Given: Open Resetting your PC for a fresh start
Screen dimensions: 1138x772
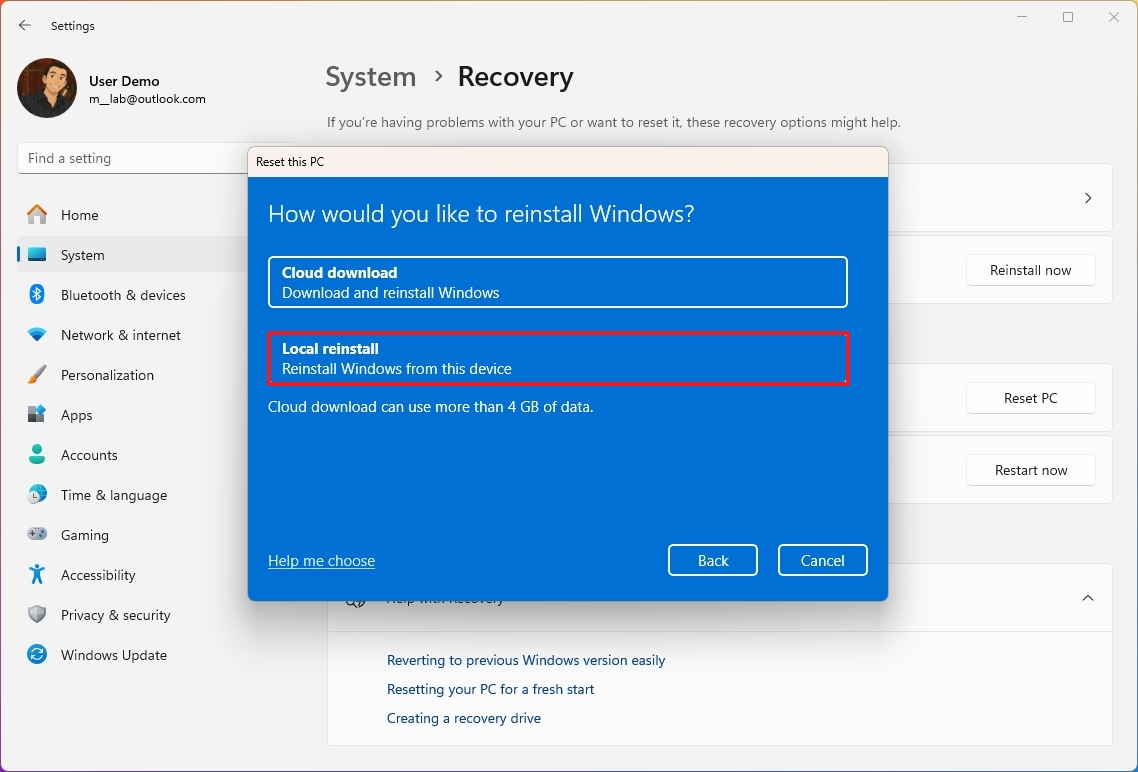Looking at the screenshot, I should [x=491, y=689].
